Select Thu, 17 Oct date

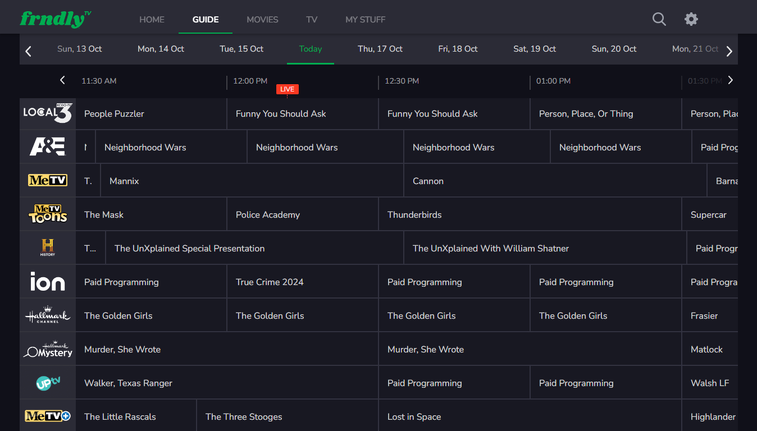click(380, 49)
